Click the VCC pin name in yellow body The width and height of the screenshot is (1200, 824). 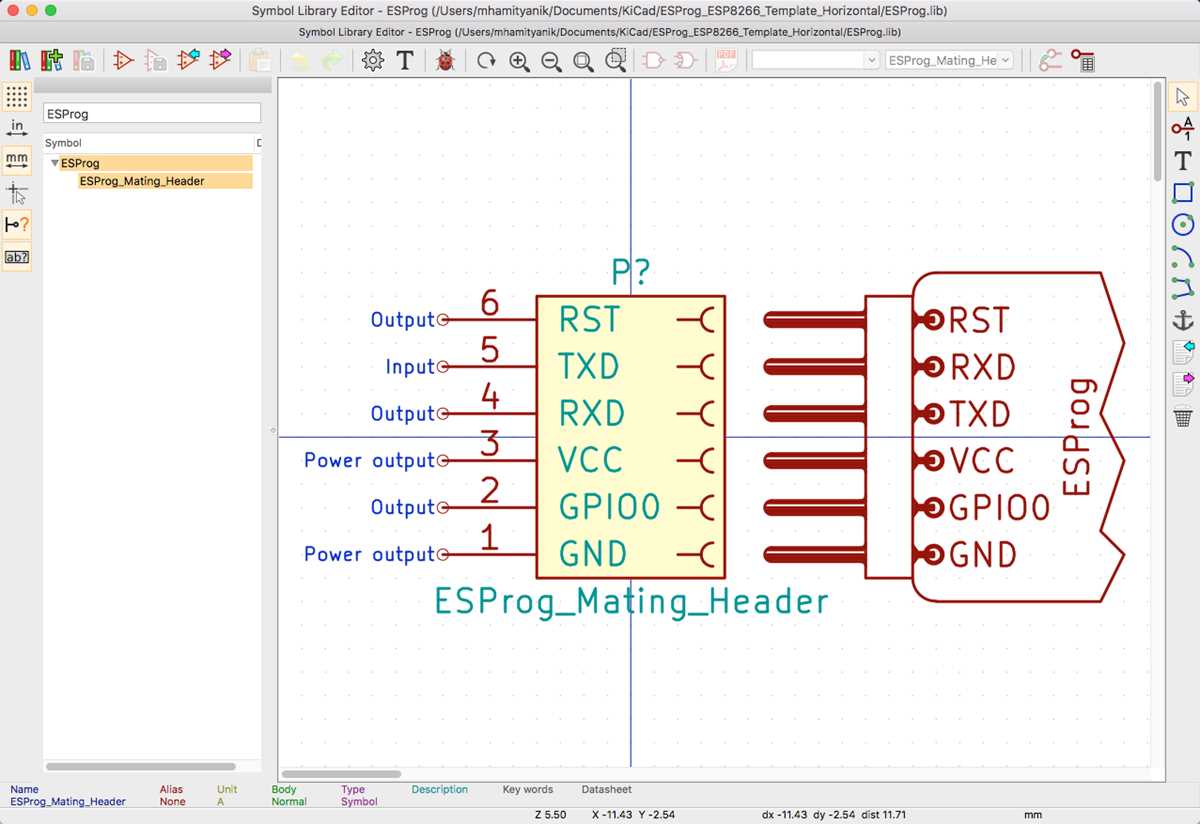click(x=591, y=460)
